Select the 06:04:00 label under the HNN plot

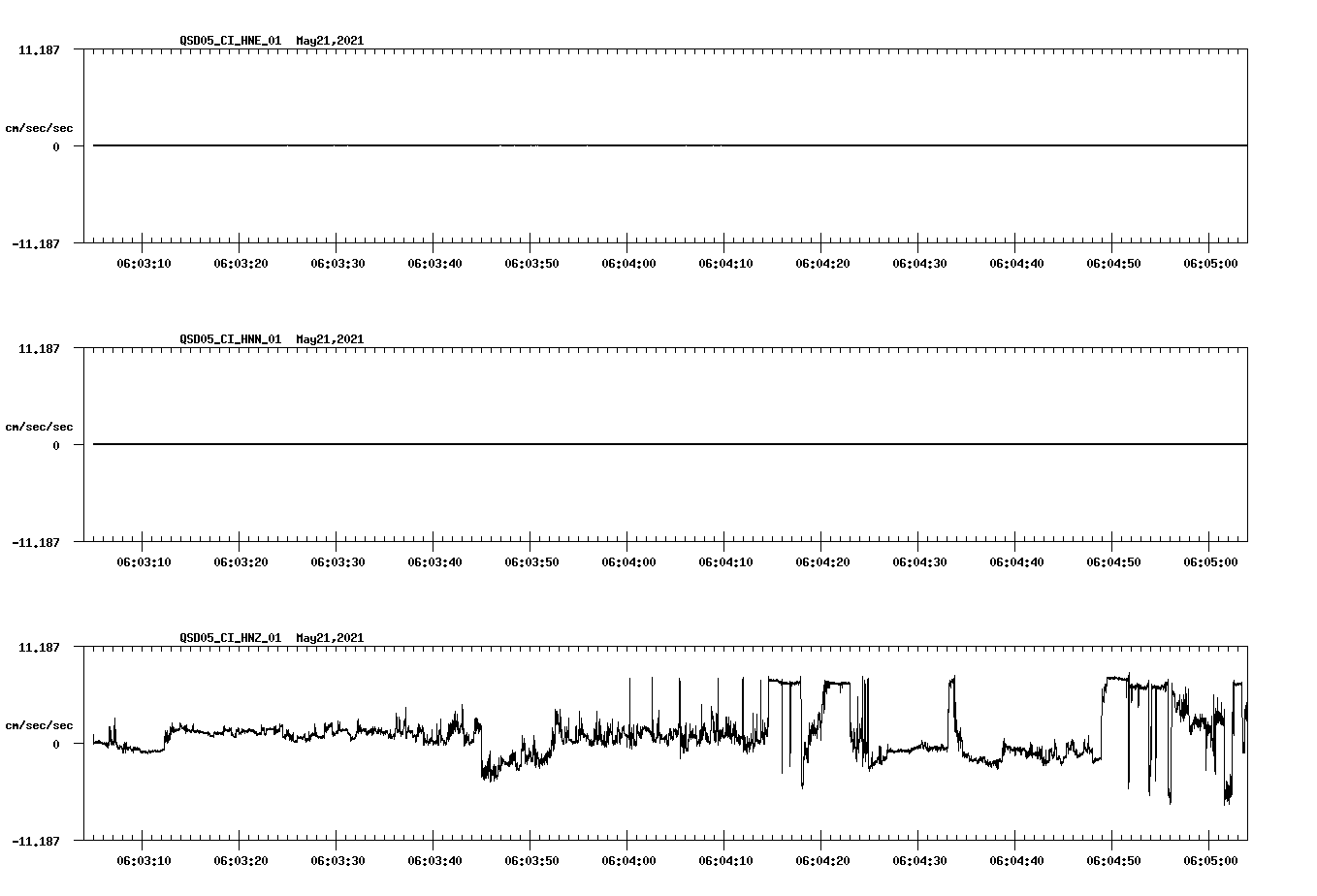coord(630,560)
